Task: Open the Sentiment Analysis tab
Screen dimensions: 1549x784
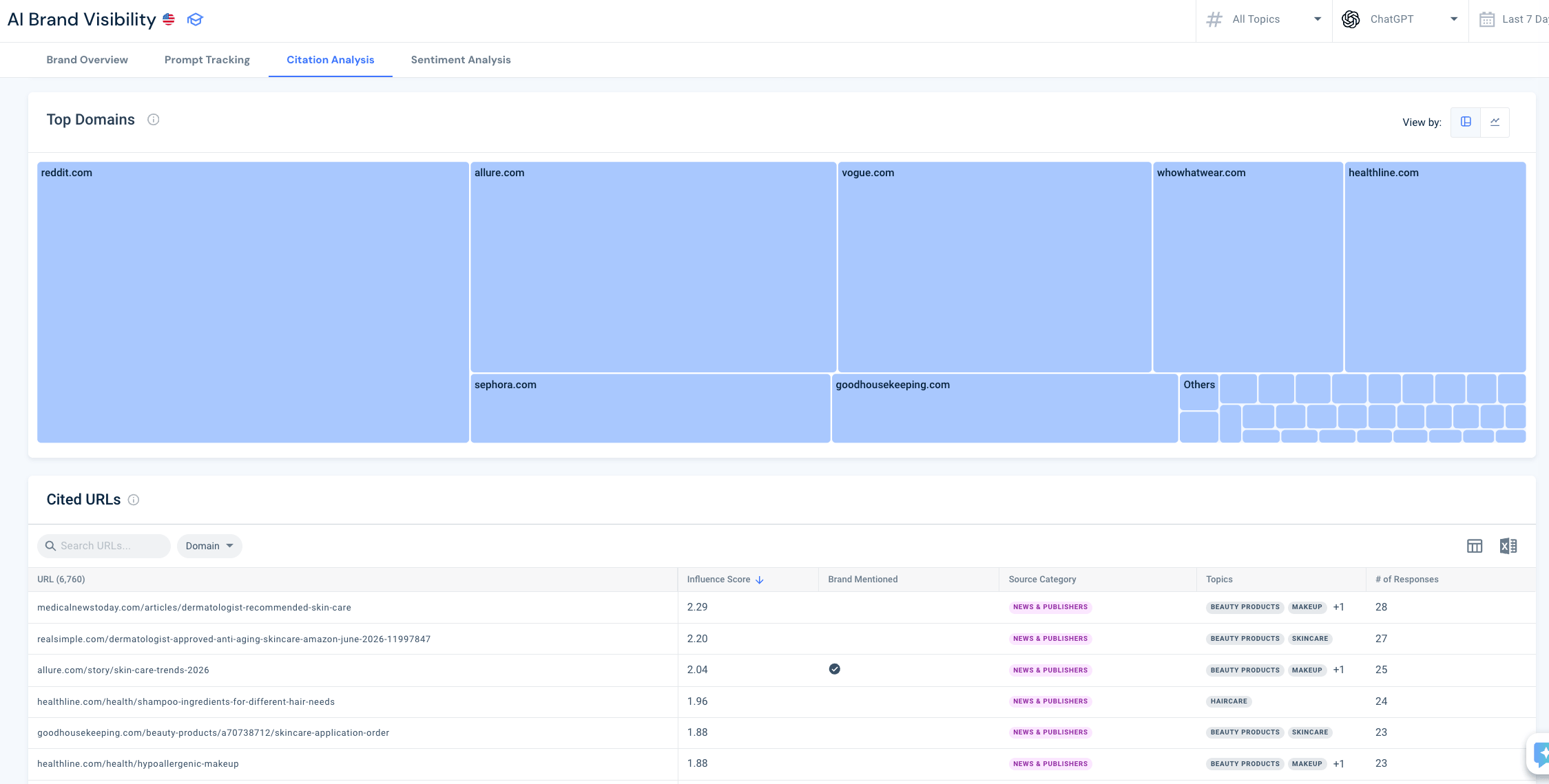Action: tap(461, 60)
